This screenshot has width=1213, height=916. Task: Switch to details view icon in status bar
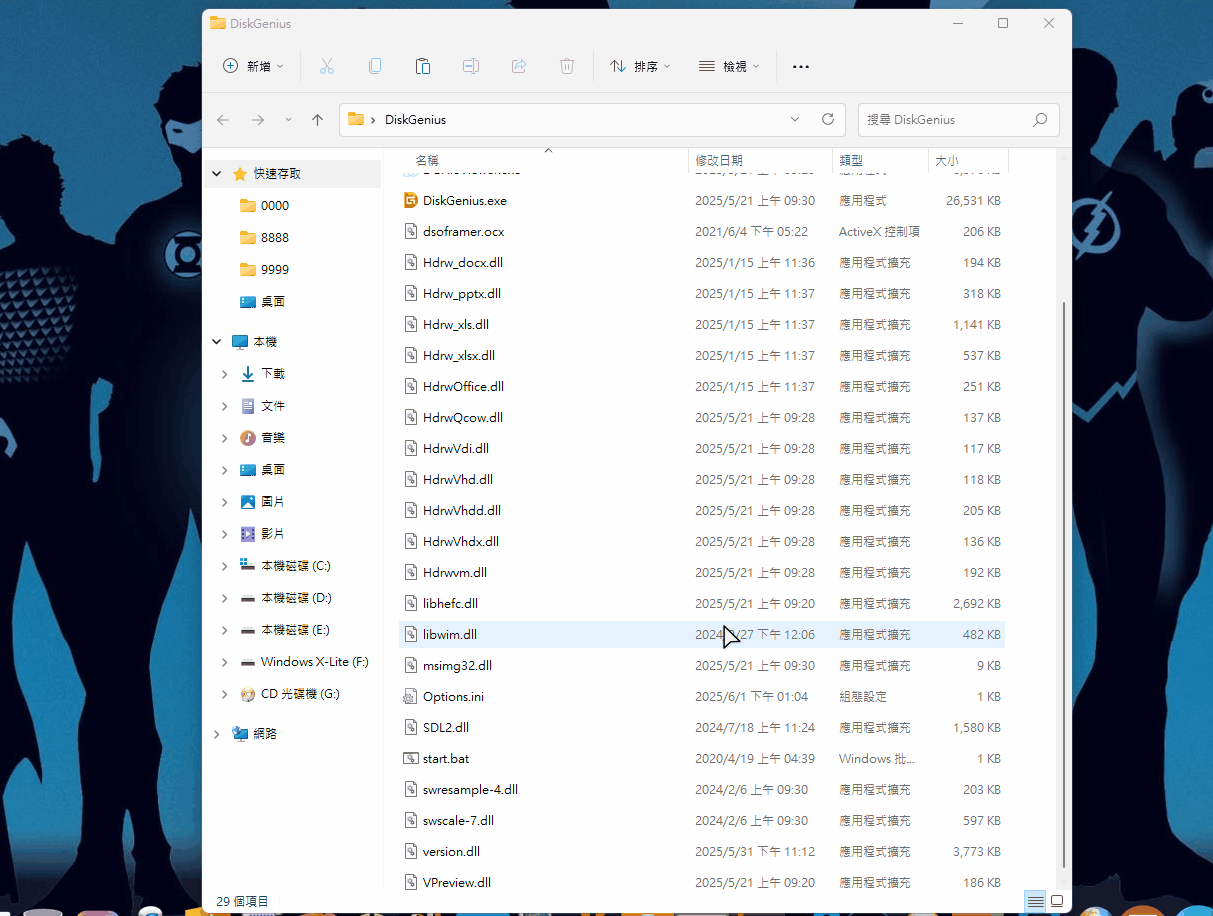1035,901
